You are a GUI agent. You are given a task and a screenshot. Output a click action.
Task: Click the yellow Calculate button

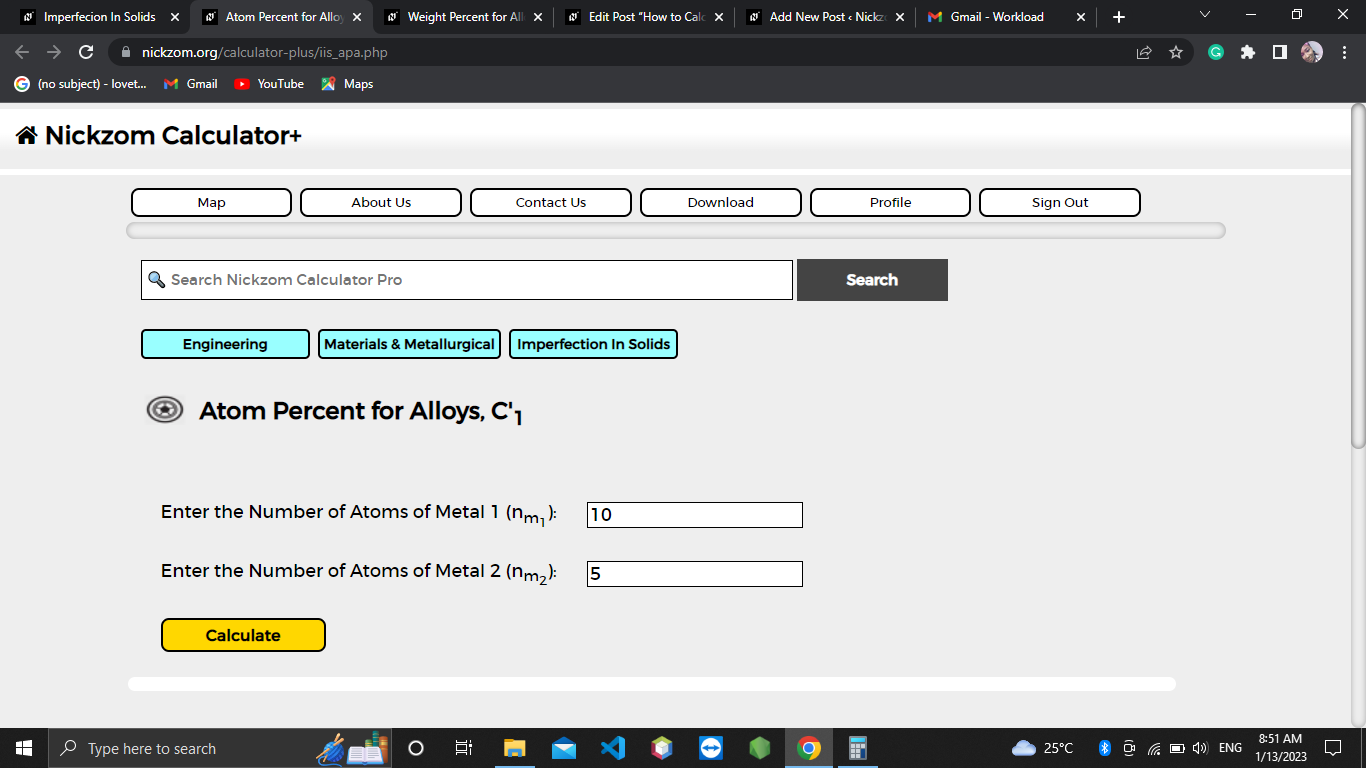(x=243, y=635)
